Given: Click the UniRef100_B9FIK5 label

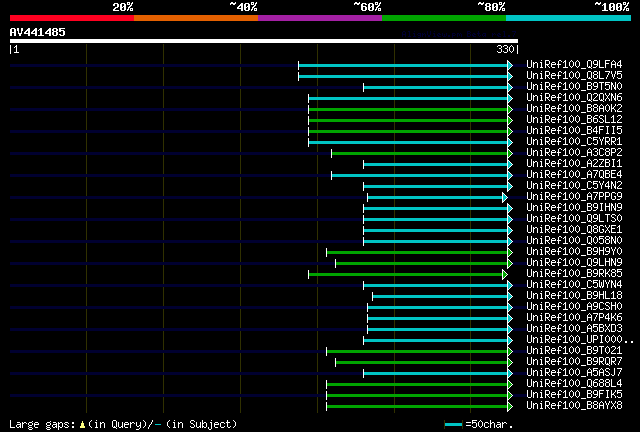Looking at the screenshot, I should point(574,395).
